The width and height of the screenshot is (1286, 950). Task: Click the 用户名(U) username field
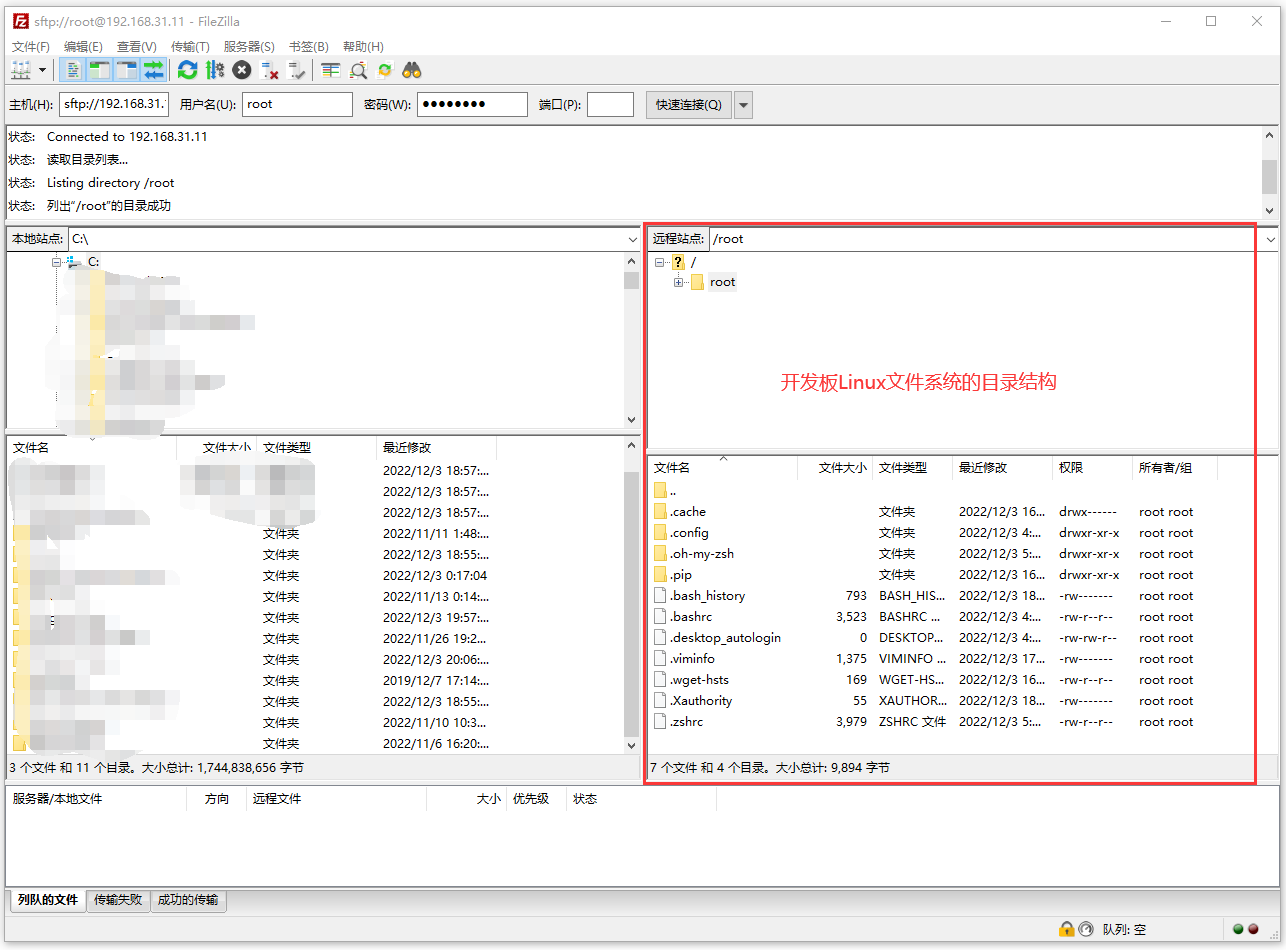(297, 104)
